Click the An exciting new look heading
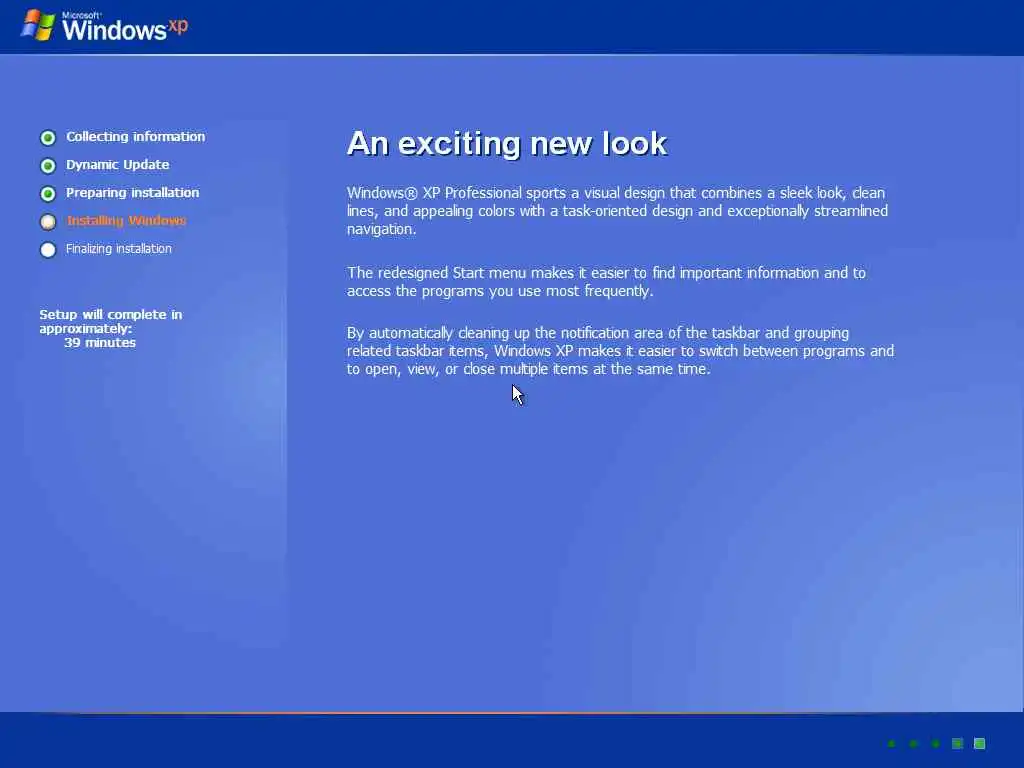The width and height of the screenshot is (1024, 768). coord(507,143)
